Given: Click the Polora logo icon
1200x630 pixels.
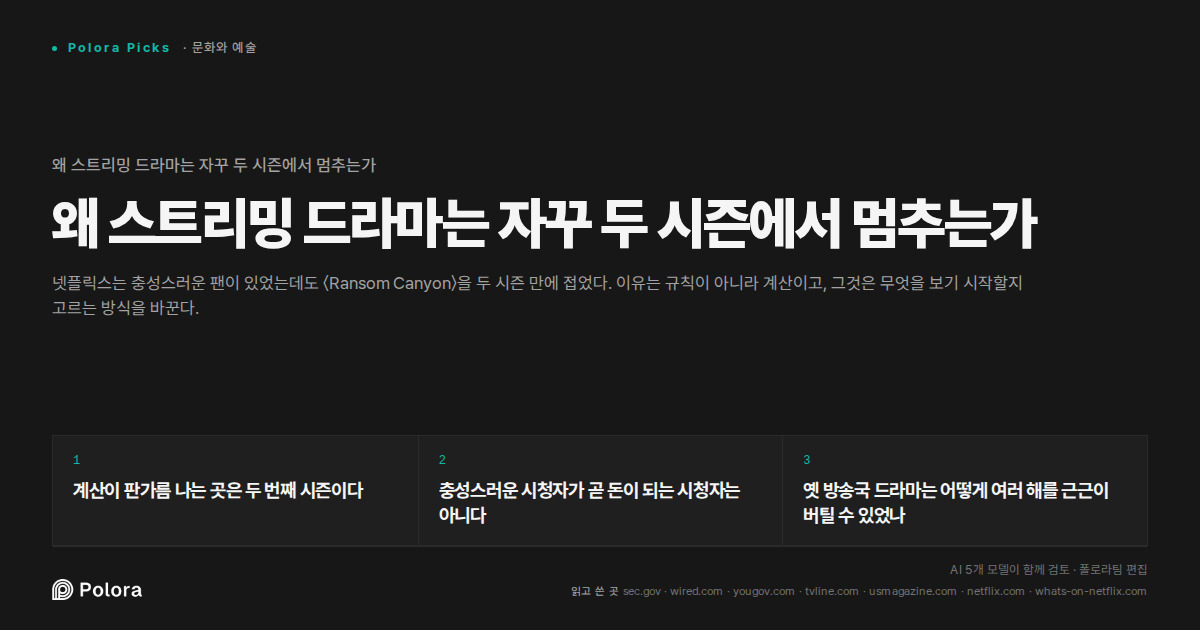Looking at the screenshot, I should pyautogui.click(x=62, y=590).
